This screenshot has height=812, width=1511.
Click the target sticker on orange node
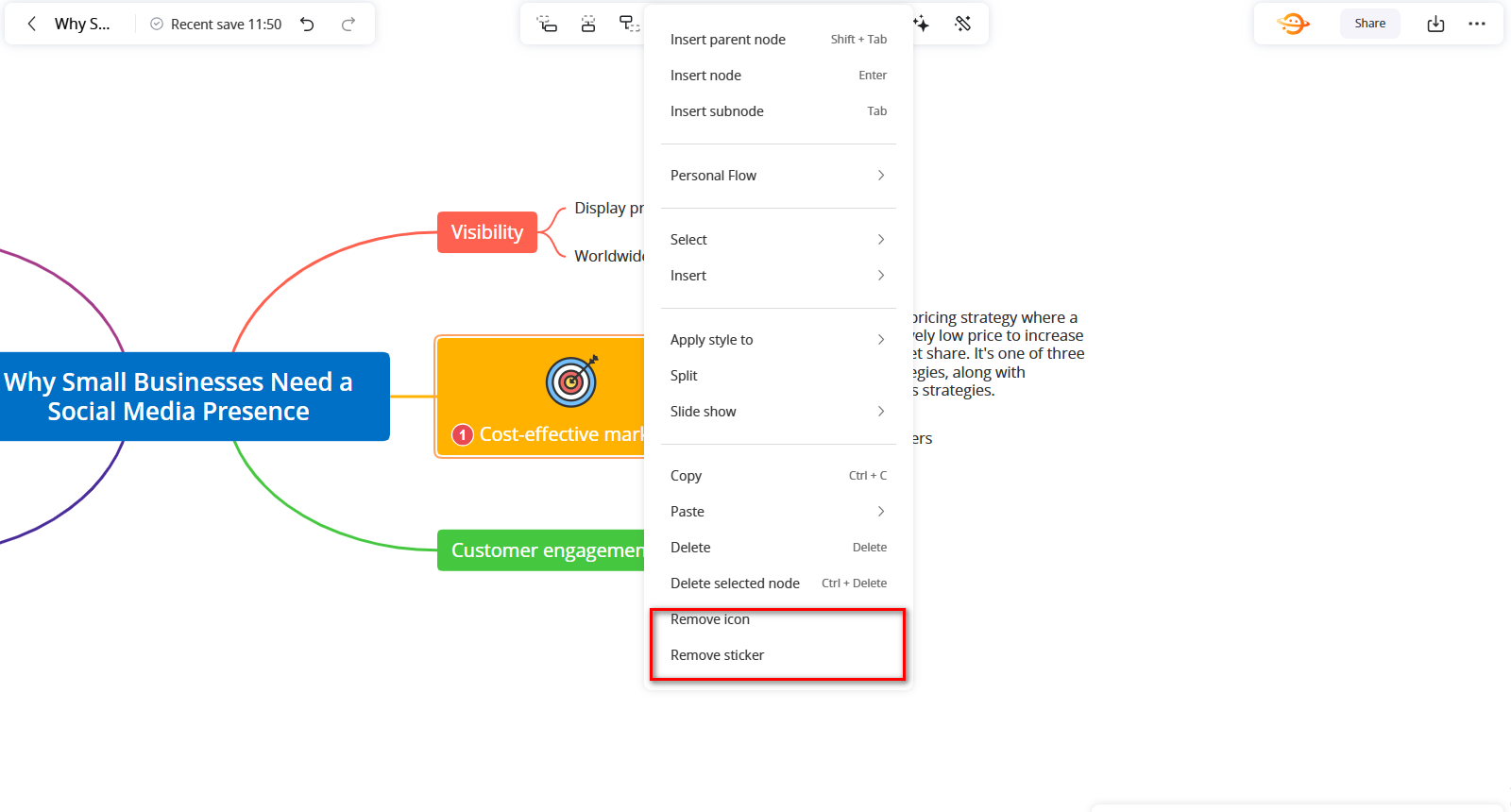click(x=571, y=381)
